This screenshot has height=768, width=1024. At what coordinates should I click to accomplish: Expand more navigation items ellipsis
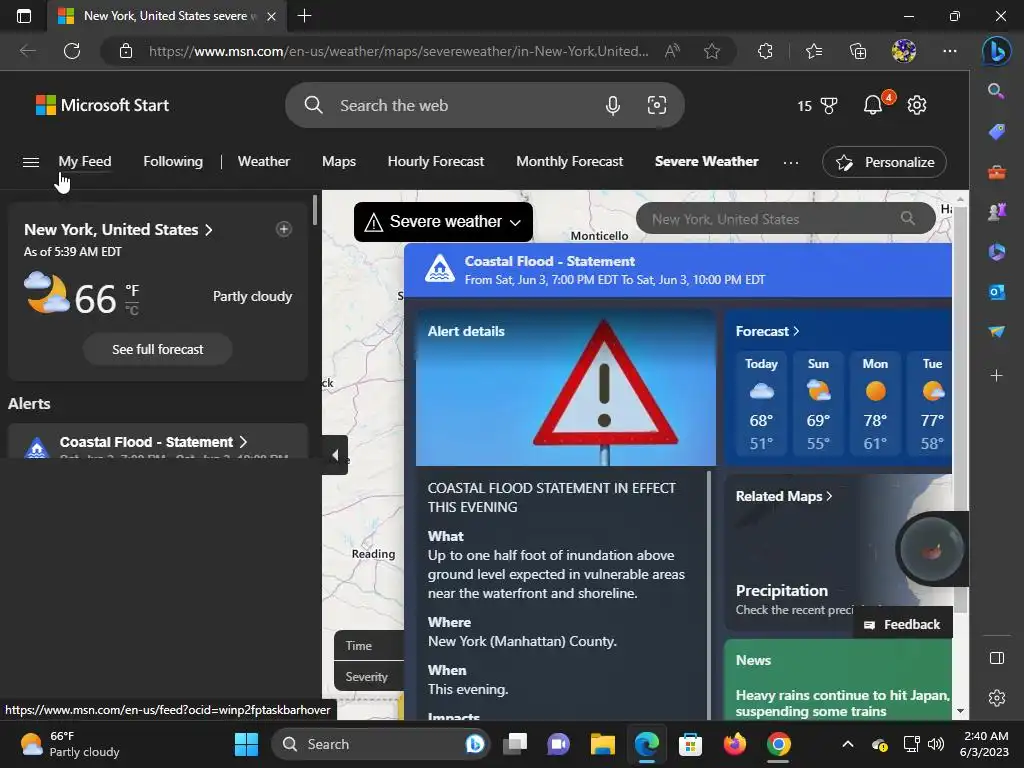click(x=790, y=162)
